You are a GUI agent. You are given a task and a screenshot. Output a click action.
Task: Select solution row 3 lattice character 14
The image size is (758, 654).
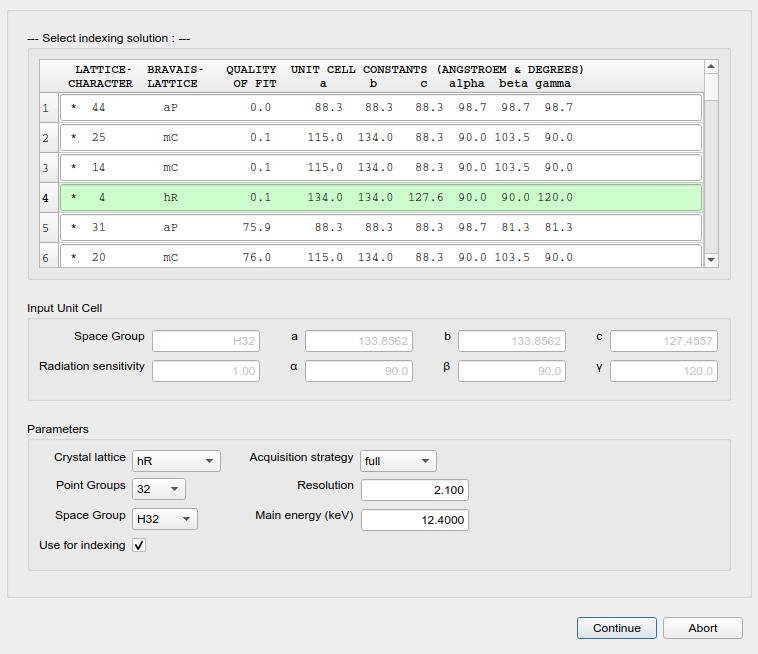(x=380, y=167)
